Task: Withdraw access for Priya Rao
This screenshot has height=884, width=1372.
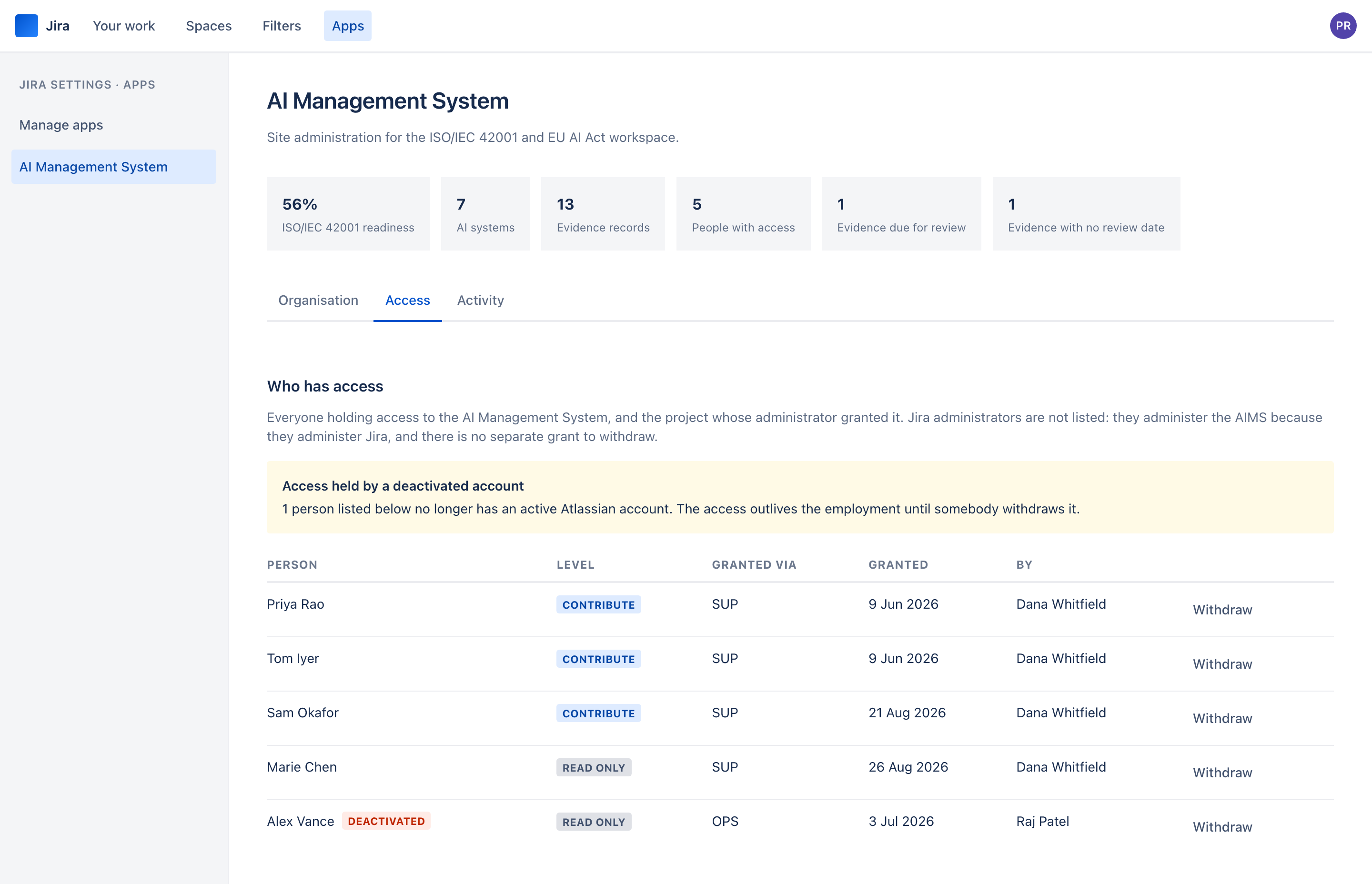Action: (1222, 610)
